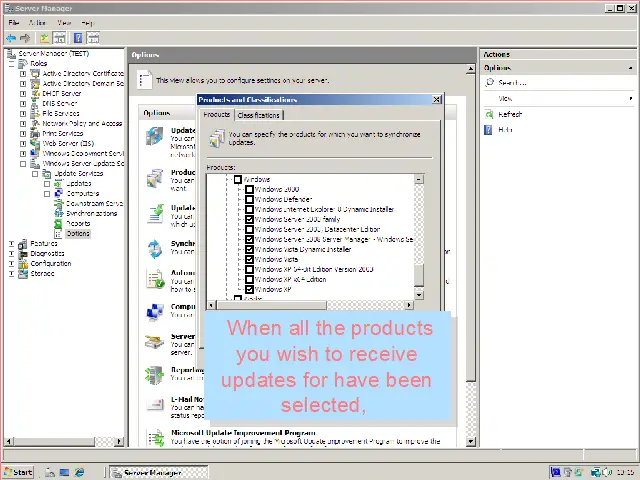The height and width of the screenshot is (480, 640).
Task: Open the Automatic Approvals icon
Action: pos(155,280)
